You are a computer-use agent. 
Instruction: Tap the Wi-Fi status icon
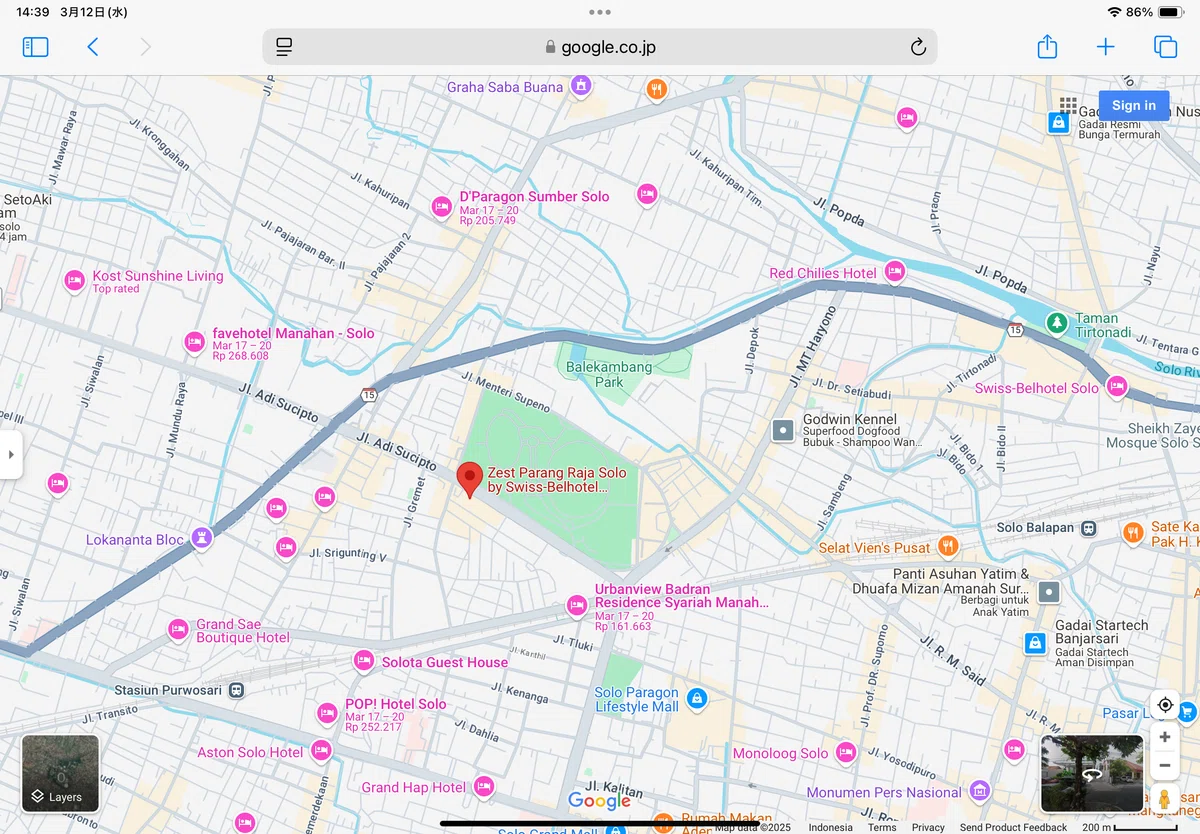click(x=1114, y=12)
